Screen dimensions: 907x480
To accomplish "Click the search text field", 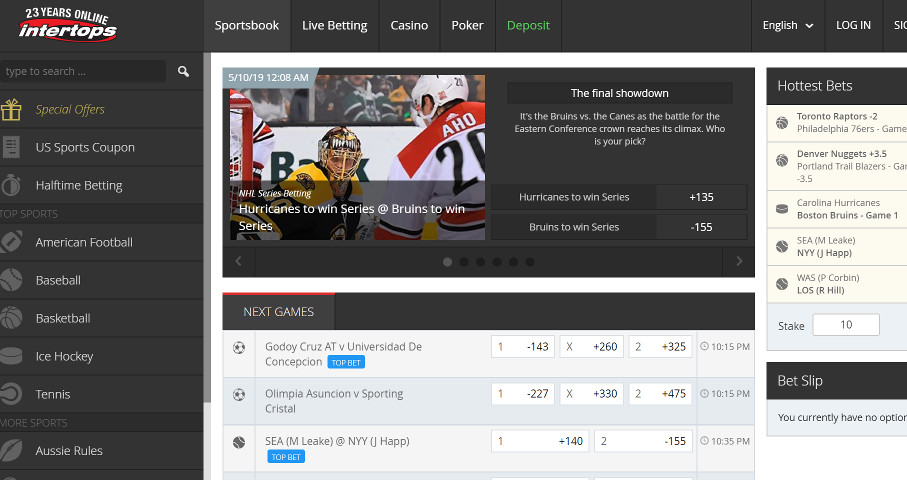I will point(83,71).
